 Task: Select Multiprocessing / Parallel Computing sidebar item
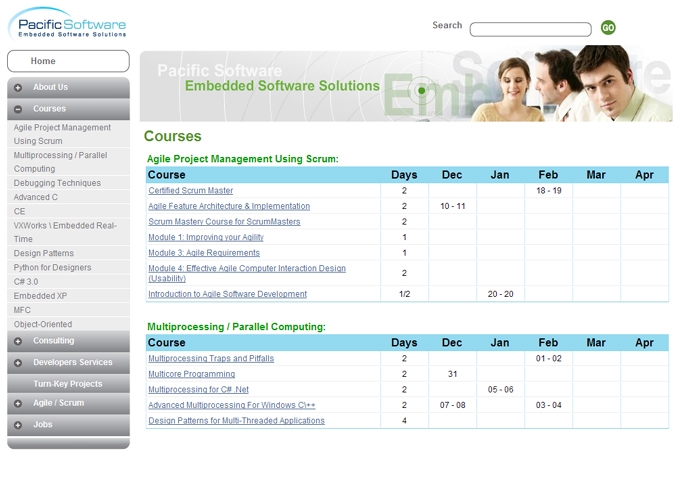[x=68, y=162]
